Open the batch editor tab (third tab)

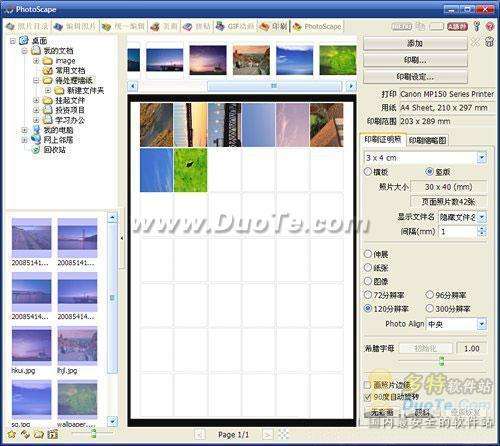124,26
